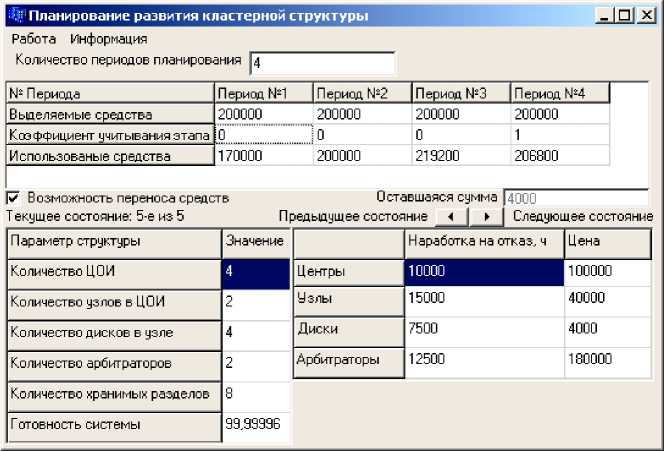Screen dimensions: 664x451
Task: Select the Центры row header
Action: [349, 273]
